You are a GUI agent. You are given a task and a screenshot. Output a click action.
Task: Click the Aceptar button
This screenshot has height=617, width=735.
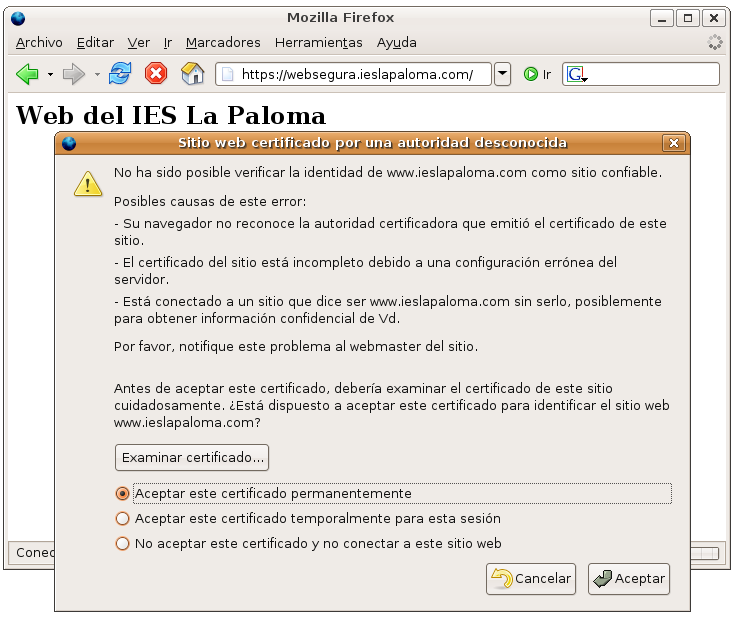pyautogui.click(x=629, y=579)
